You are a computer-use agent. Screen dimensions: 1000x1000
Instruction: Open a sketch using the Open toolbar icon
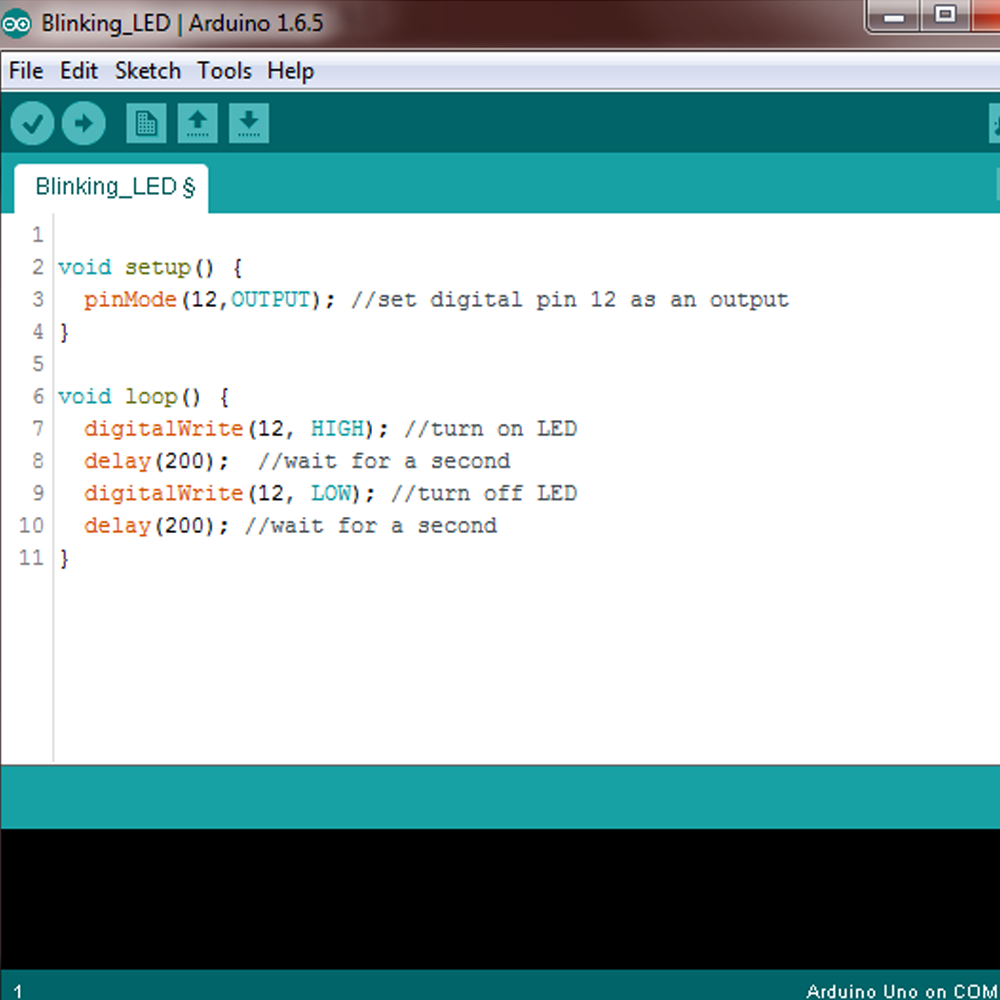(198, 122)
